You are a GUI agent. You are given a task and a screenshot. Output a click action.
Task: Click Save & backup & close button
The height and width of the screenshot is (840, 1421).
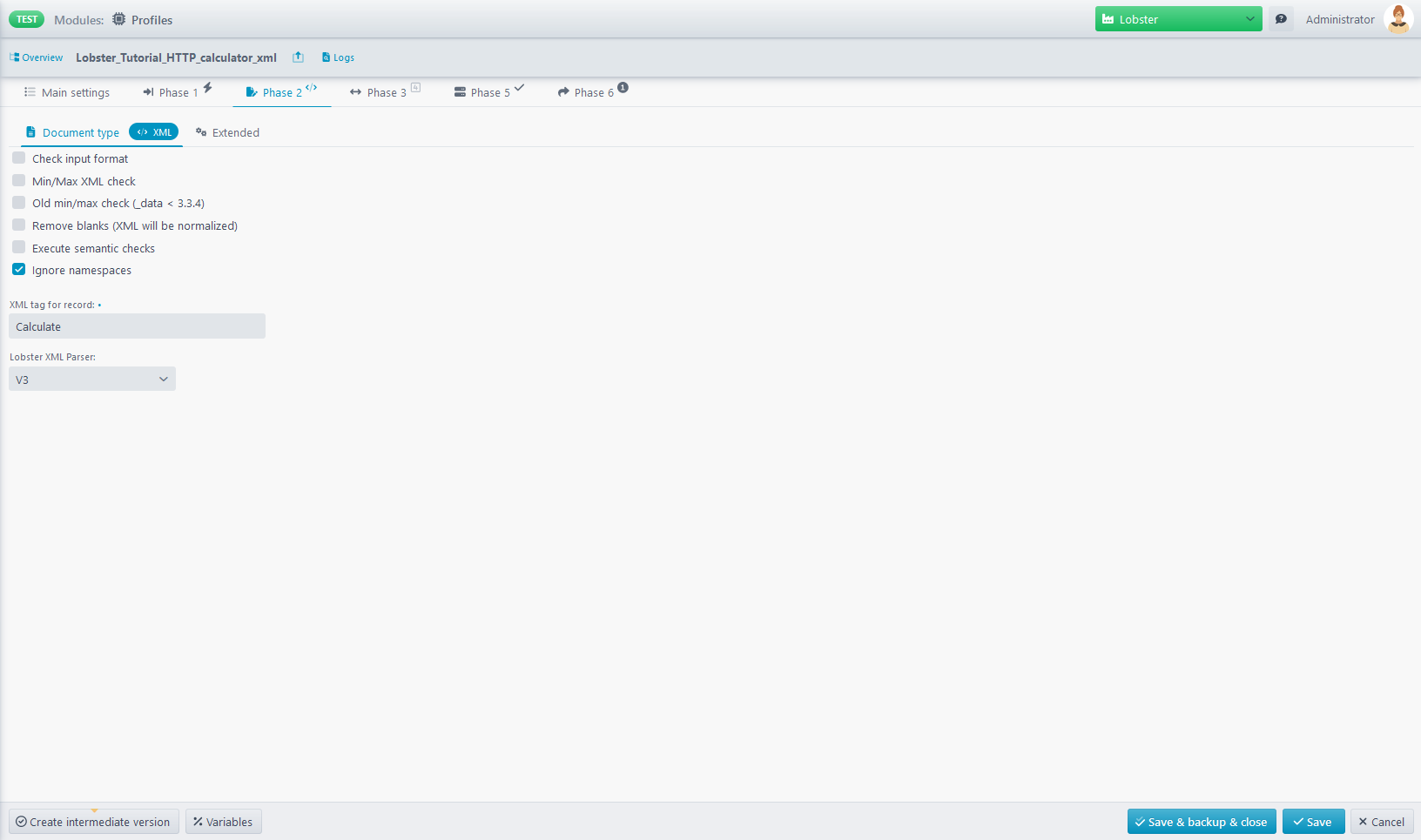pos(1202,822)
